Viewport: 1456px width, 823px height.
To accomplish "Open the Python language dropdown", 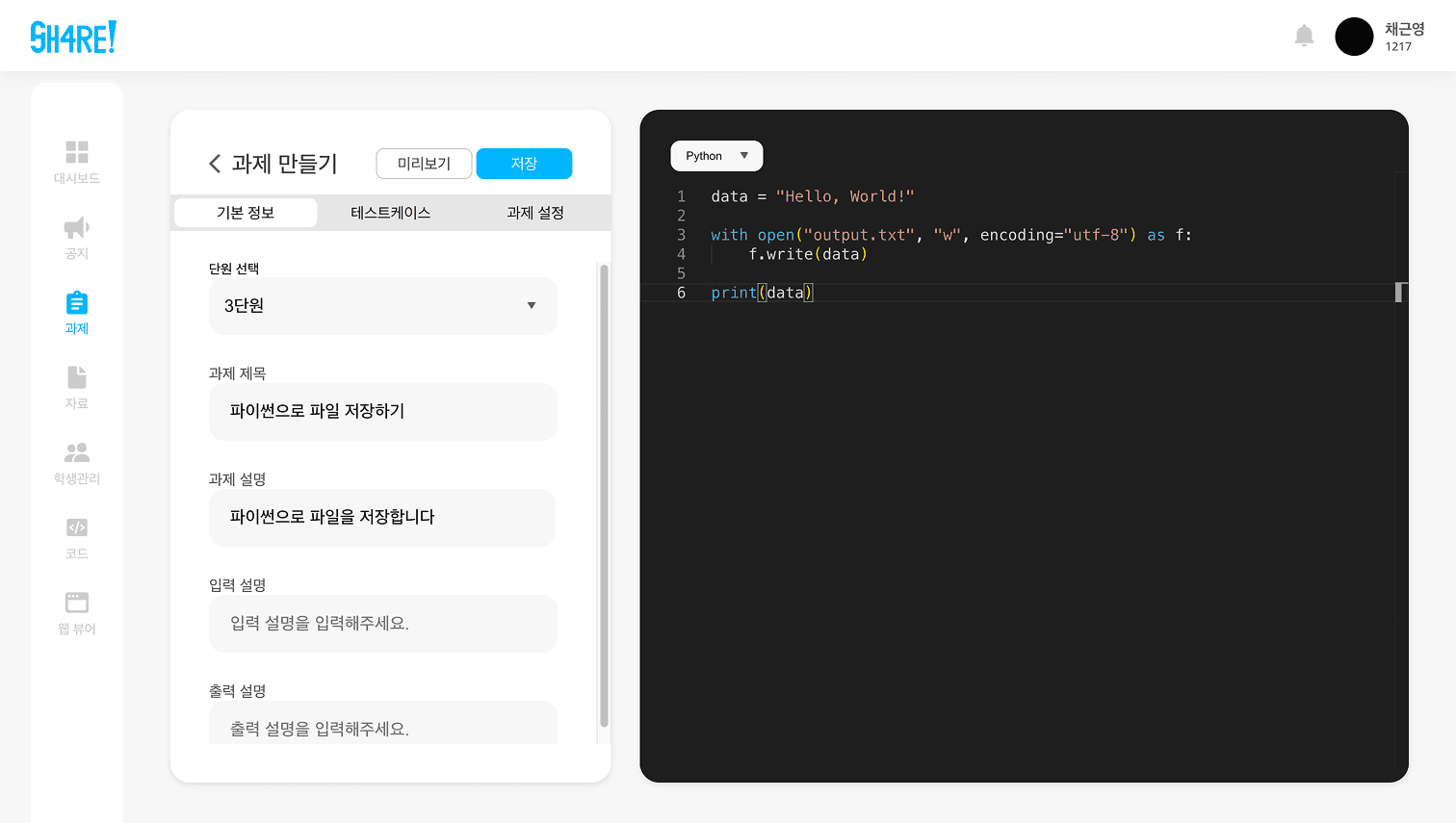I will [716, 155].
